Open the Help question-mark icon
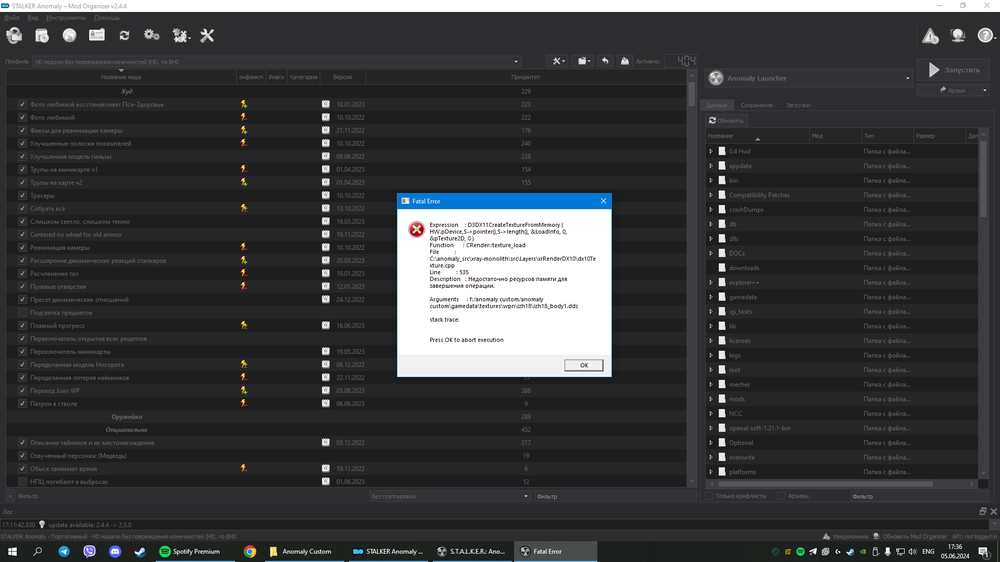Viewport: 1000px width, 562px height. click(985, 36)
